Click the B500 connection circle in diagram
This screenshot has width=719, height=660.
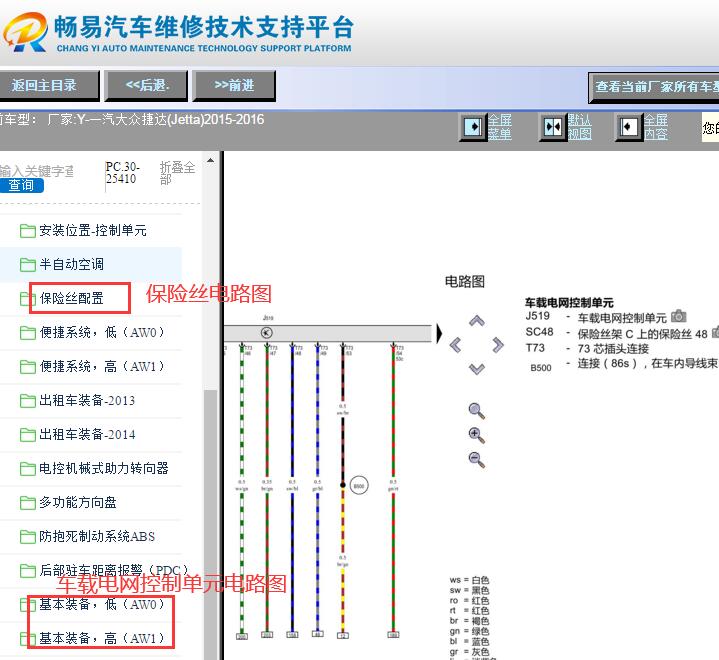click(x=359, y=486)
